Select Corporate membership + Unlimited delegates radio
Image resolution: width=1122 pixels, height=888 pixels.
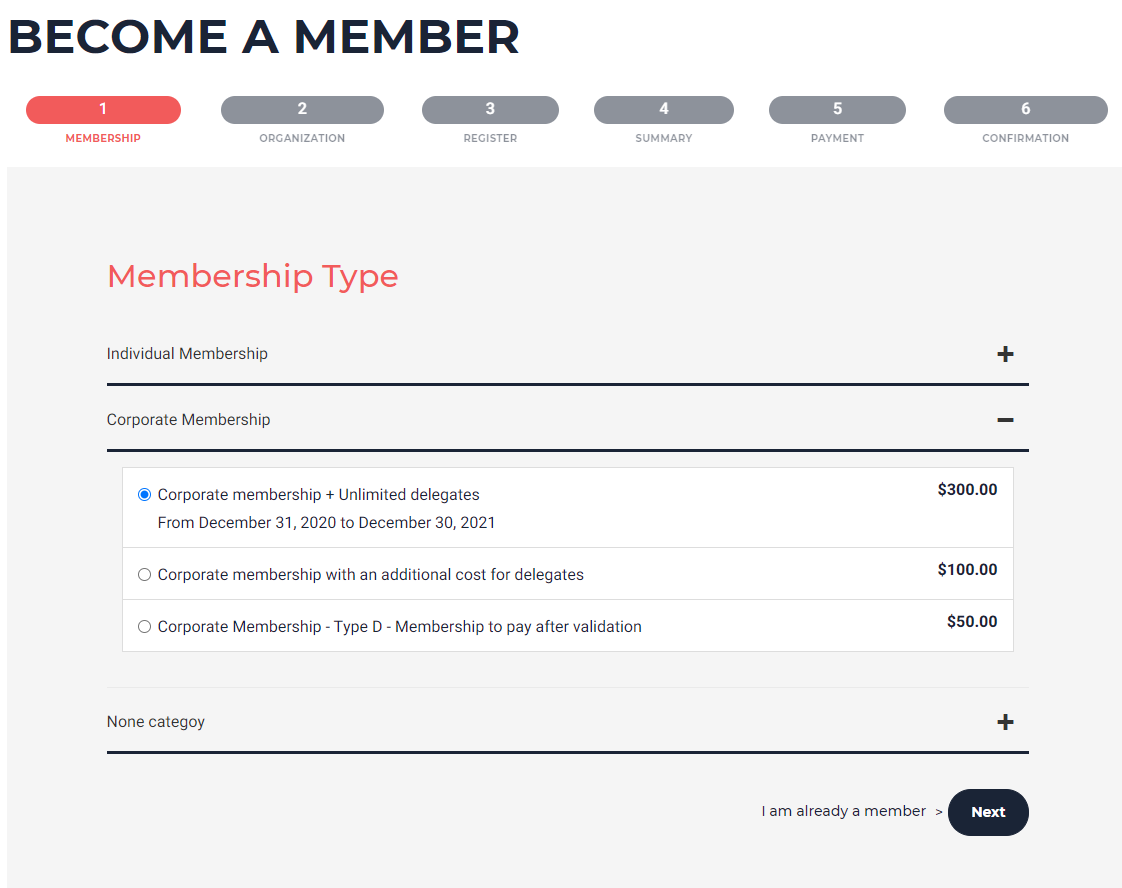pyautogui.click(x=145, y=495)
